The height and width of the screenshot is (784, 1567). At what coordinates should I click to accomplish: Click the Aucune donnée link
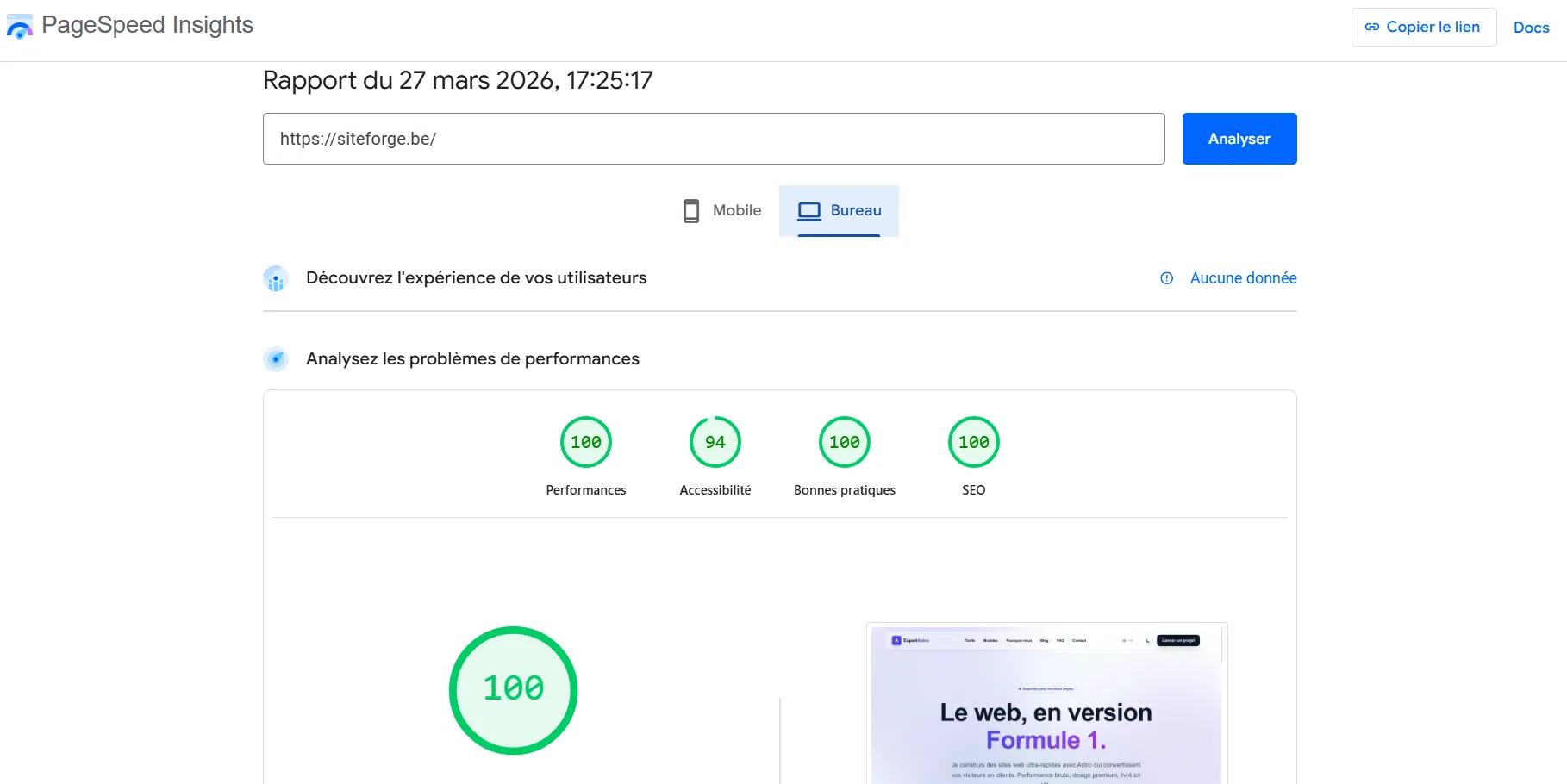1243,278
